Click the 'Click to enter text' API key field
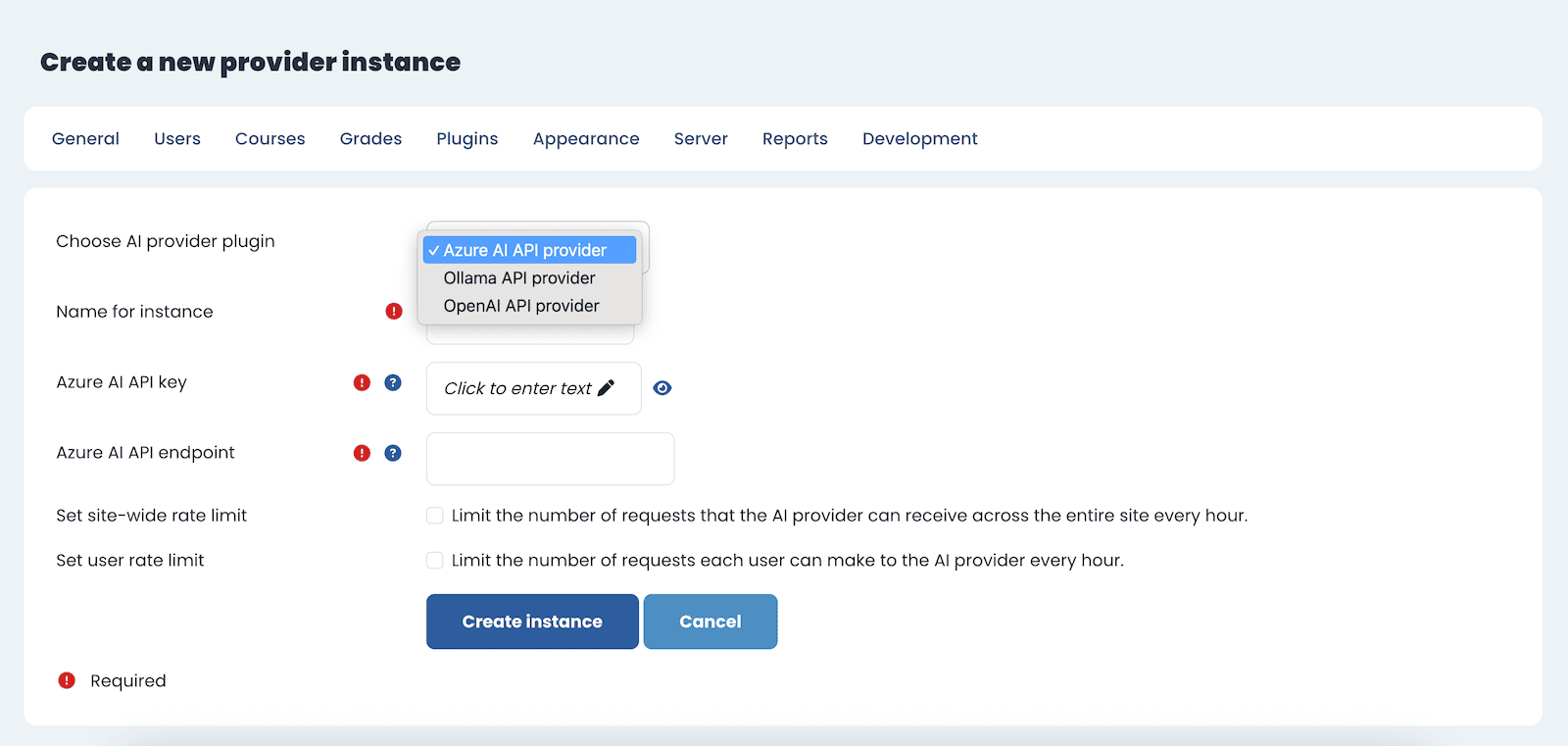Viewport: 1568px width, 746px height. pos(534,388)
